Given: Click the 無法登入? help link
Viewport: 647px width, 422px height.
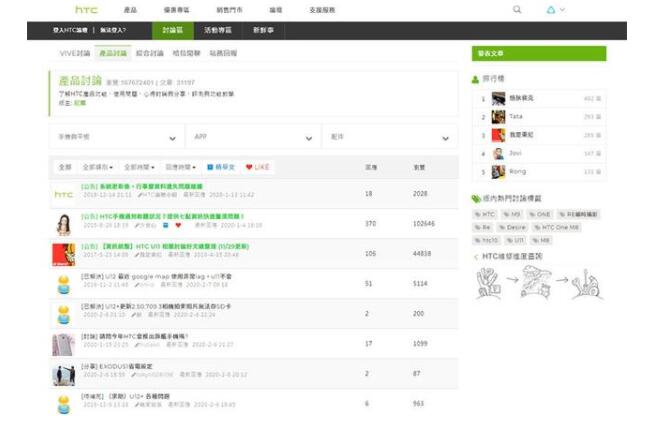Looking at the screenshot, I should coord(113,30).
